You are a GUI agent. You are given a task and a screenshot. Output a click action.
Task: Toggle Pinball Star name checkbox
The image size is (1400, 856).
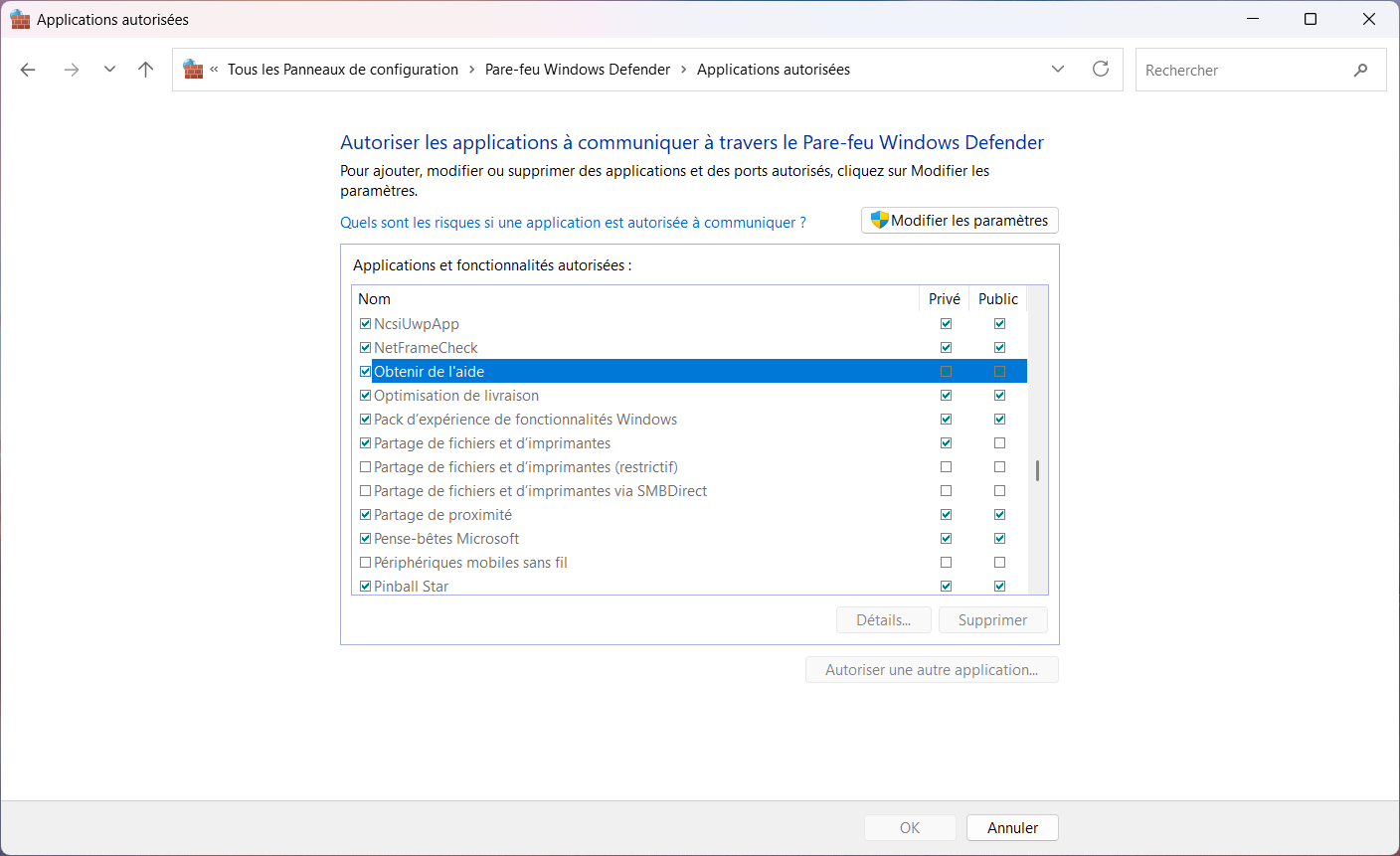coord(365,587)
